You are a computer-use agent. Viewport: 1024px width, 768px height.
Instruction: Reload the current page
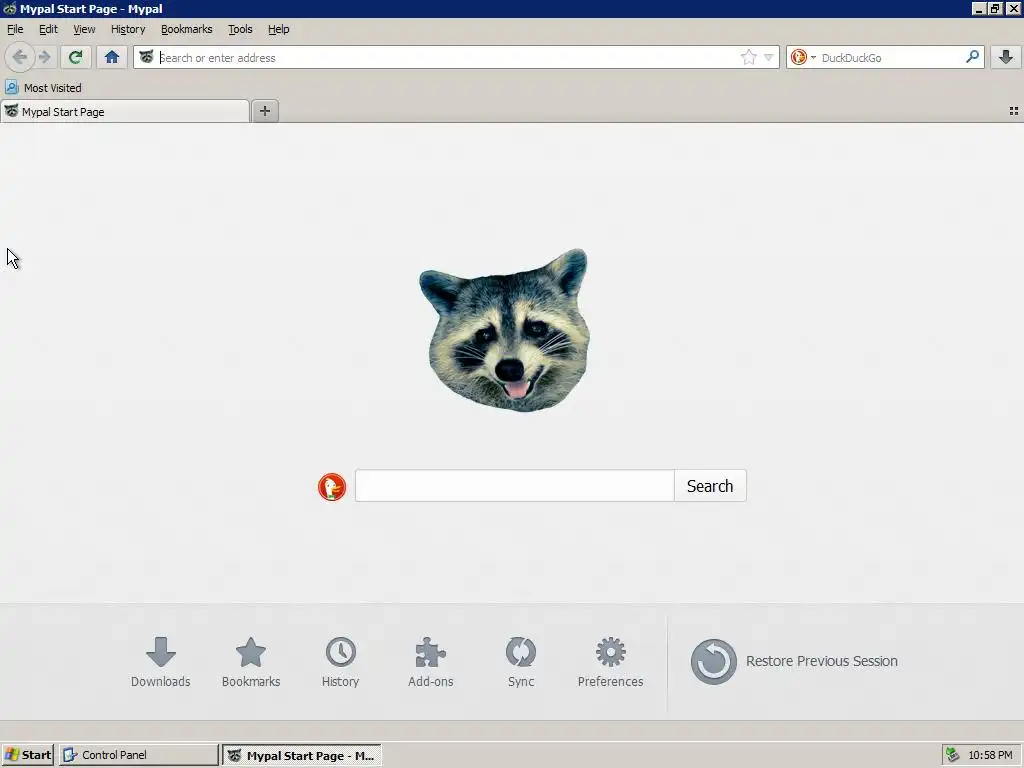[75, 57]
